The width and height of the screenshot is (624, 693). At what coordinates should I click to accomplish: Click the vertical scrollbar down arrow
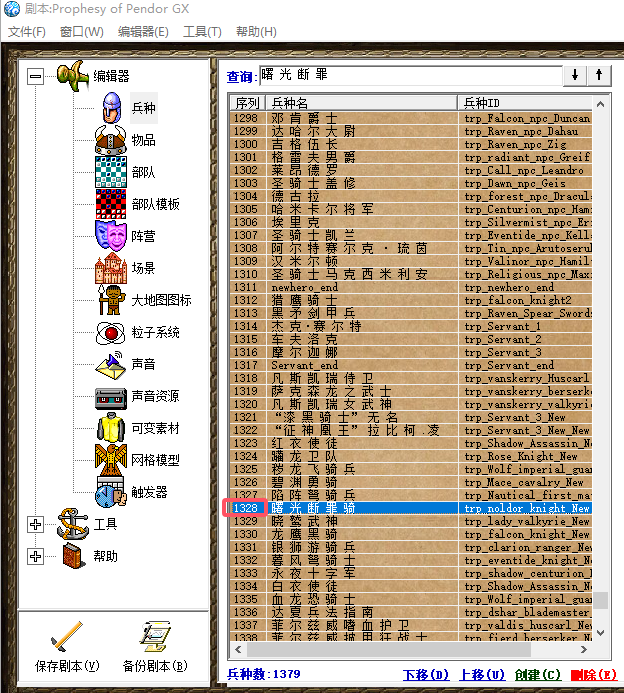point(600,632)
